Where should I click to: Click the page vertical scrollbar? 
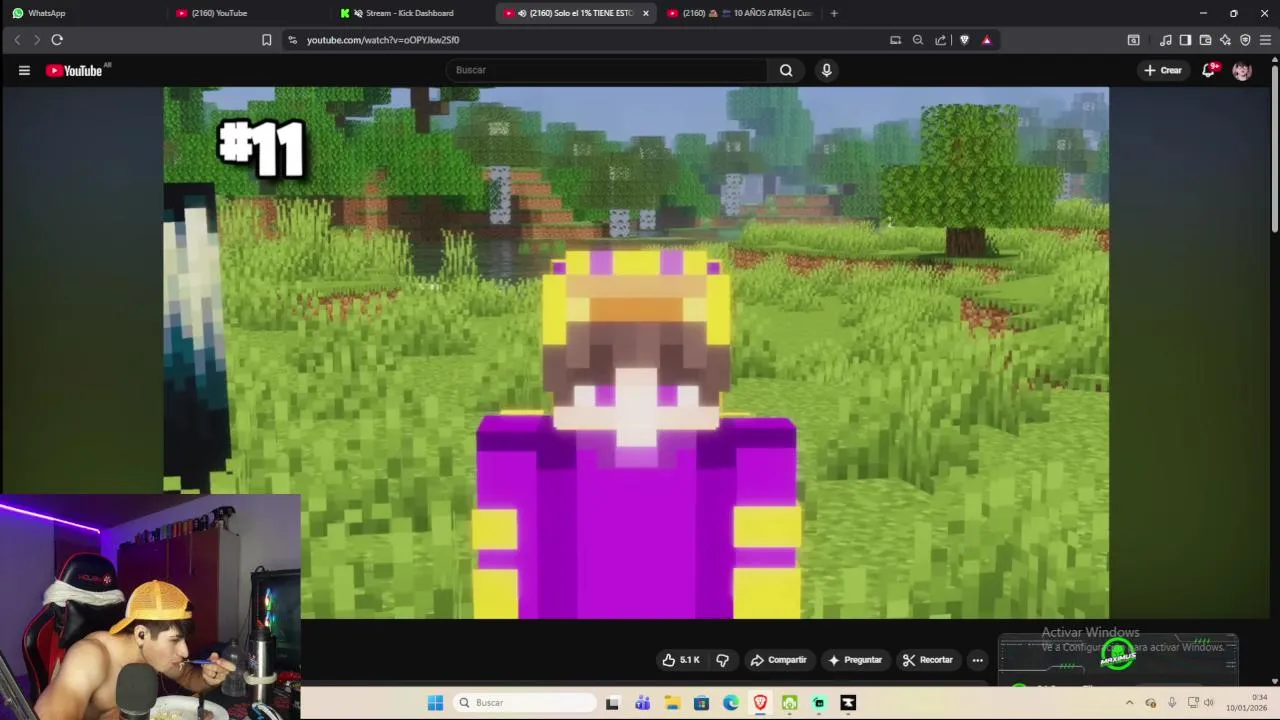pyautogui.click(x=1274, y=150)
